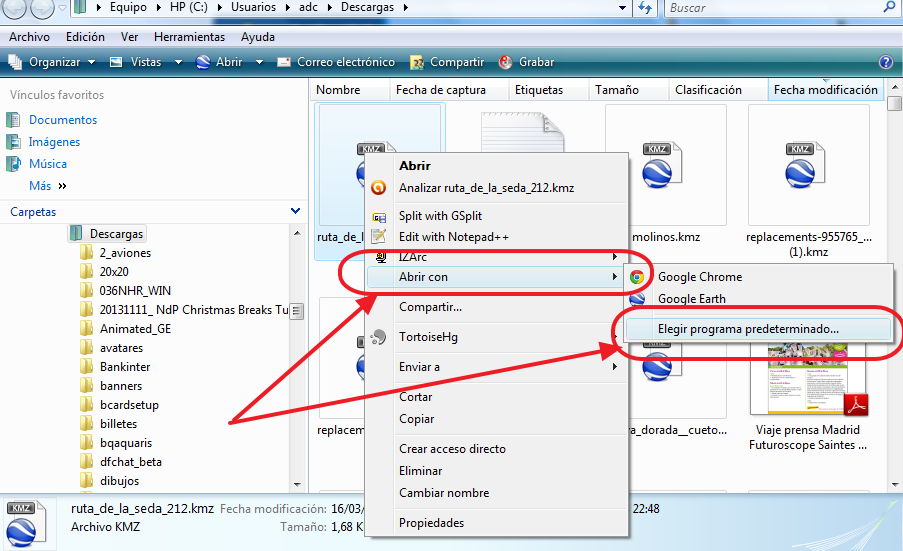903x551 pixels.
Task: Choose Propiedades from context menu
Action: coord(431,523)
